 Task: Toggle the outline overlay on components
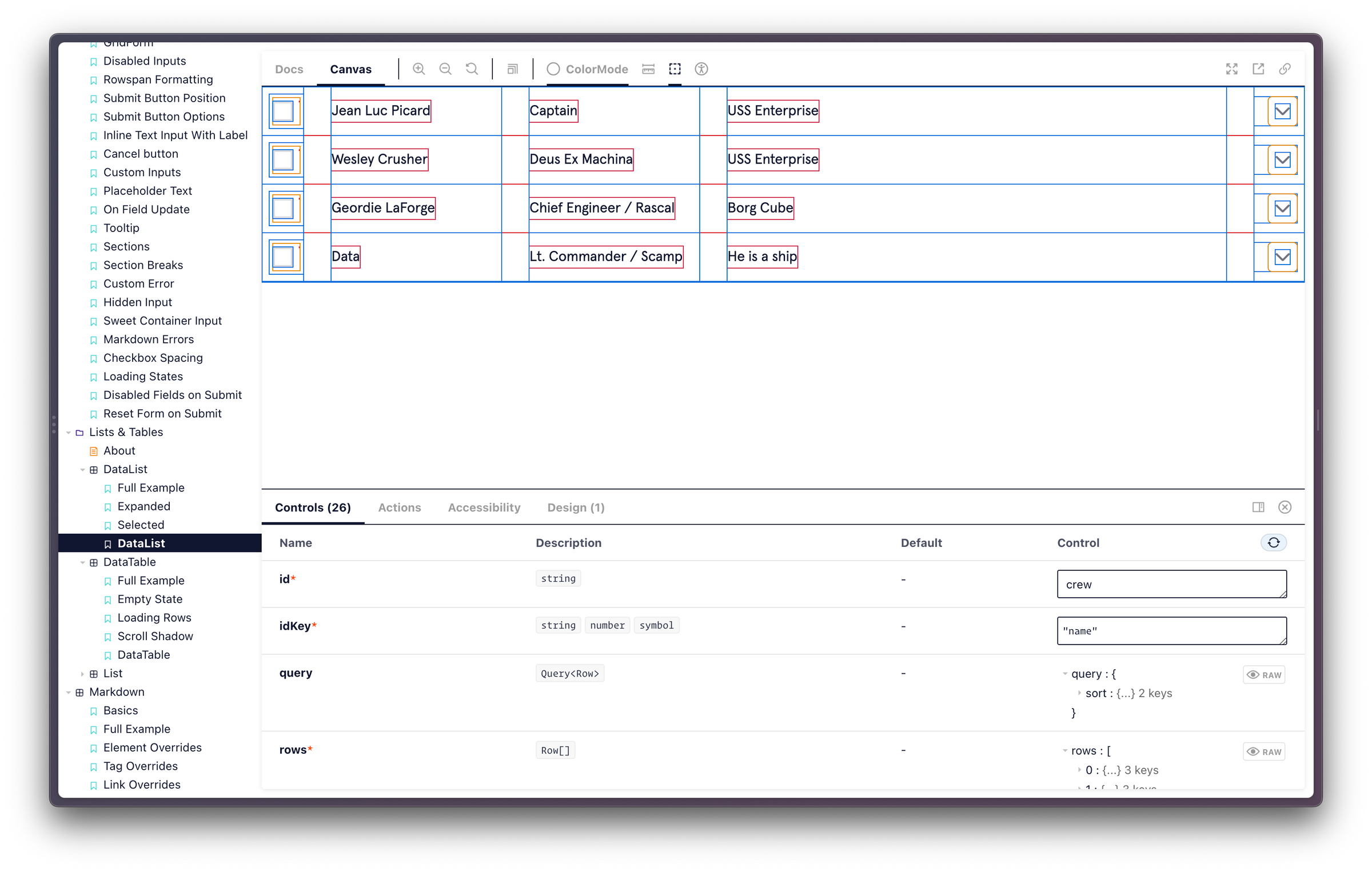[675, 69]
